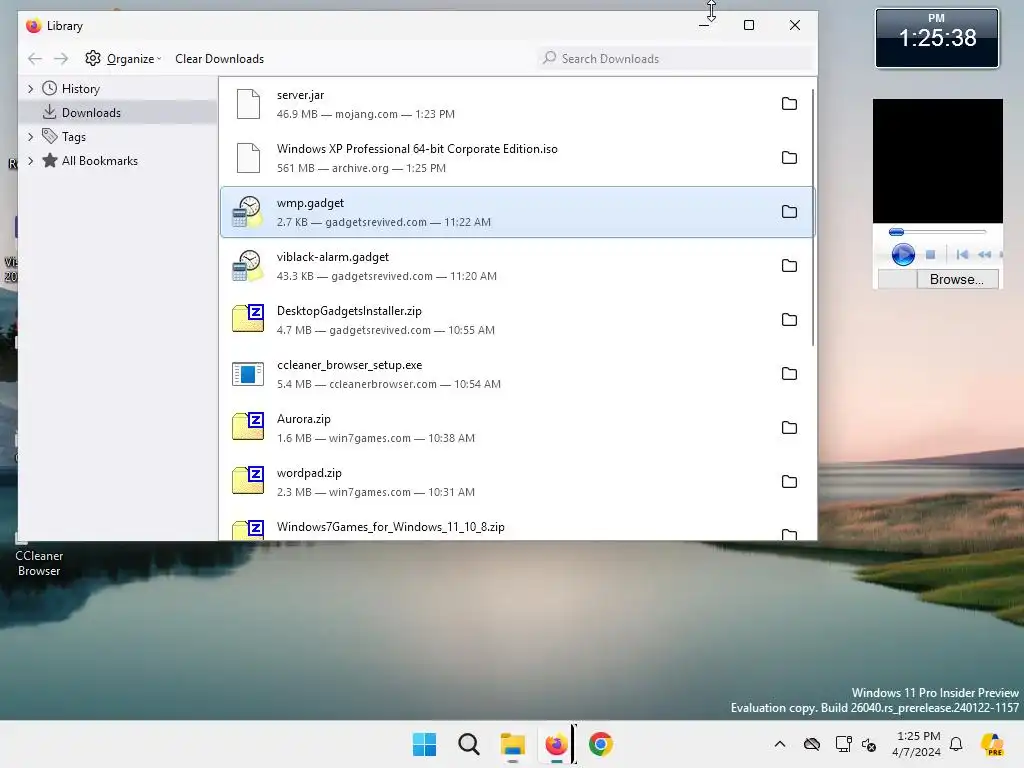Open the Start menu
The height and width of the screenshot is (768, 1024).
coord(424,744)
